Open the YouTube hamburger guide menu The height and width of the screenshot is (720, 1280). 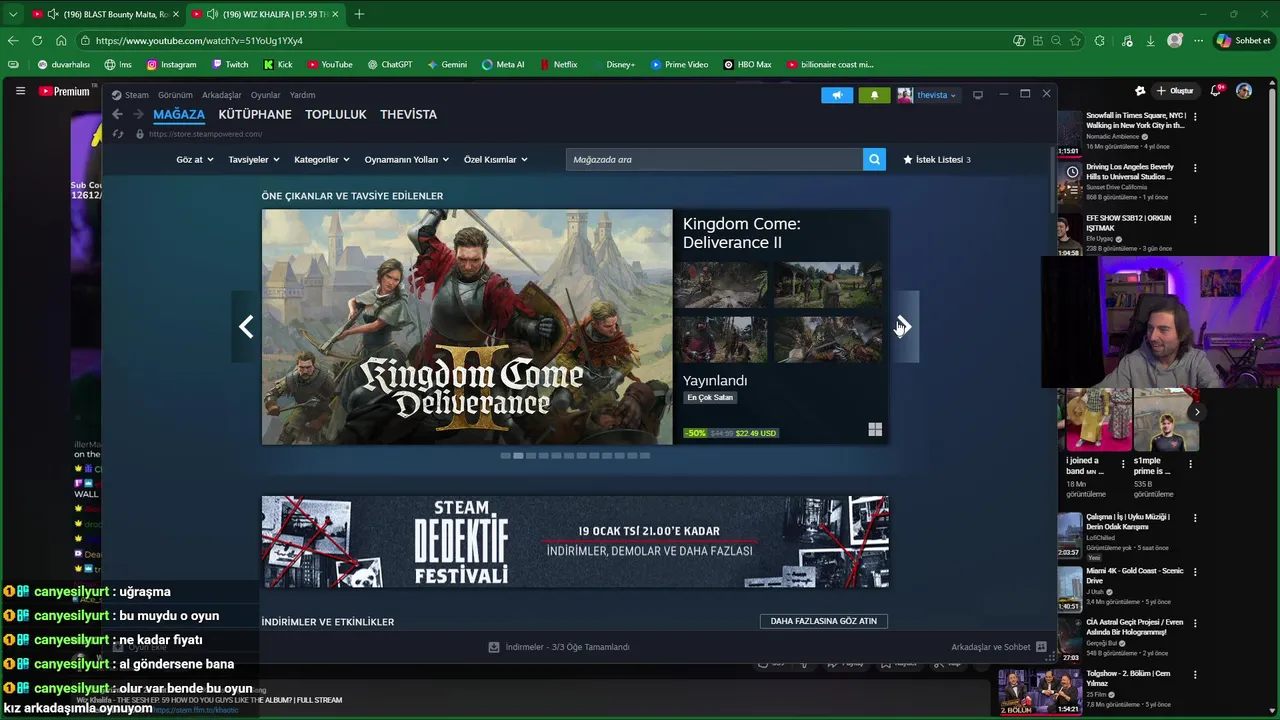pyautogui.click(x=20, y=91)
